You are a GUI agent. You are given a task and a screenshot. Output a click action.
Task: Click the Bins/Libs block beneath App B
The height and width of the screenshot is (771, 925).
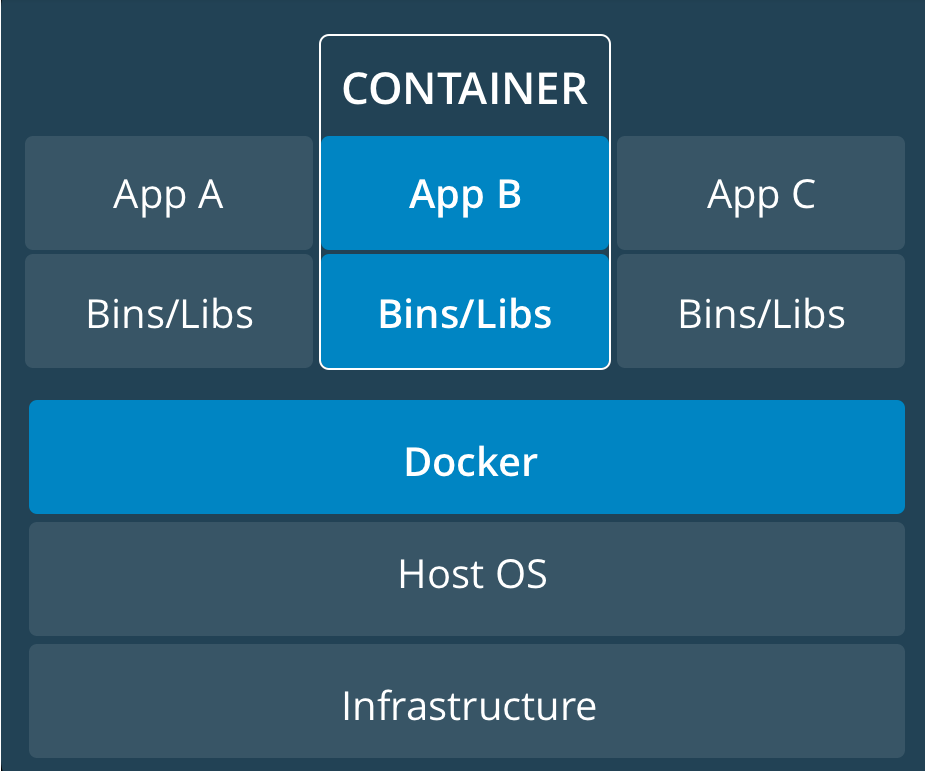[465, 313]
